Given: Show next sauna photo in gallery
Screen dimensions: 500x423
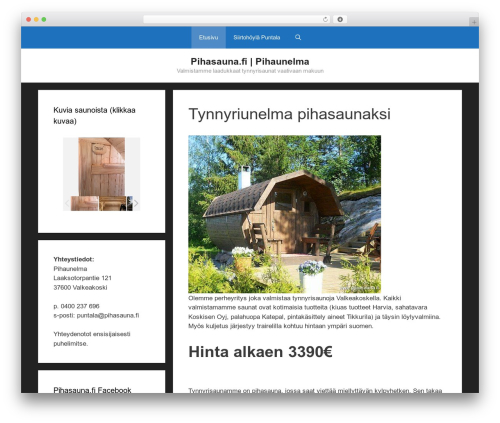Looking at the screenshot, I should pyautogui.click(x=136, y=203).
